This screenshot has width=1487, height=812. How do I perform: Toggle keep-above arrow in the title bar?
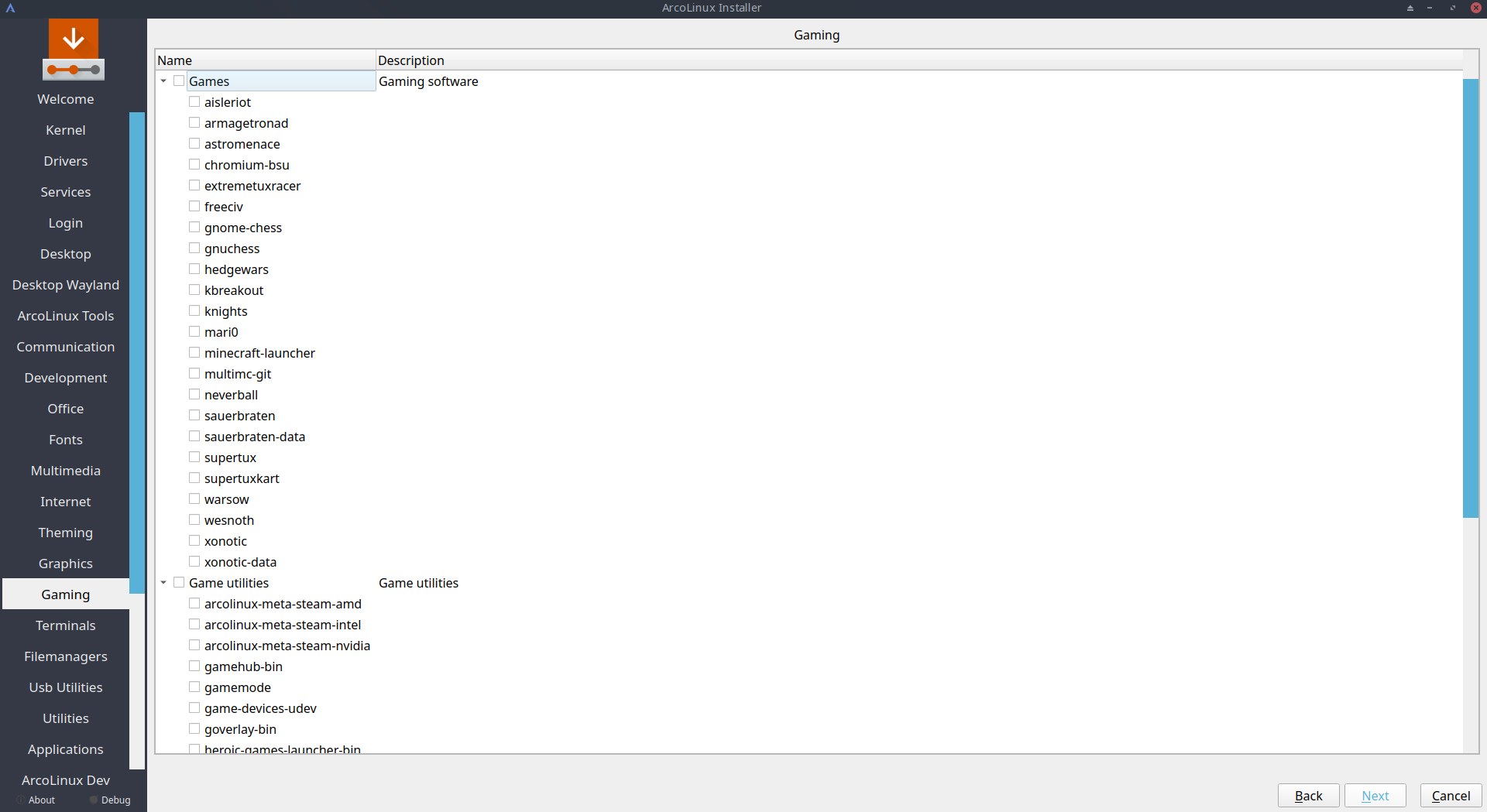tap(1410, 8)
